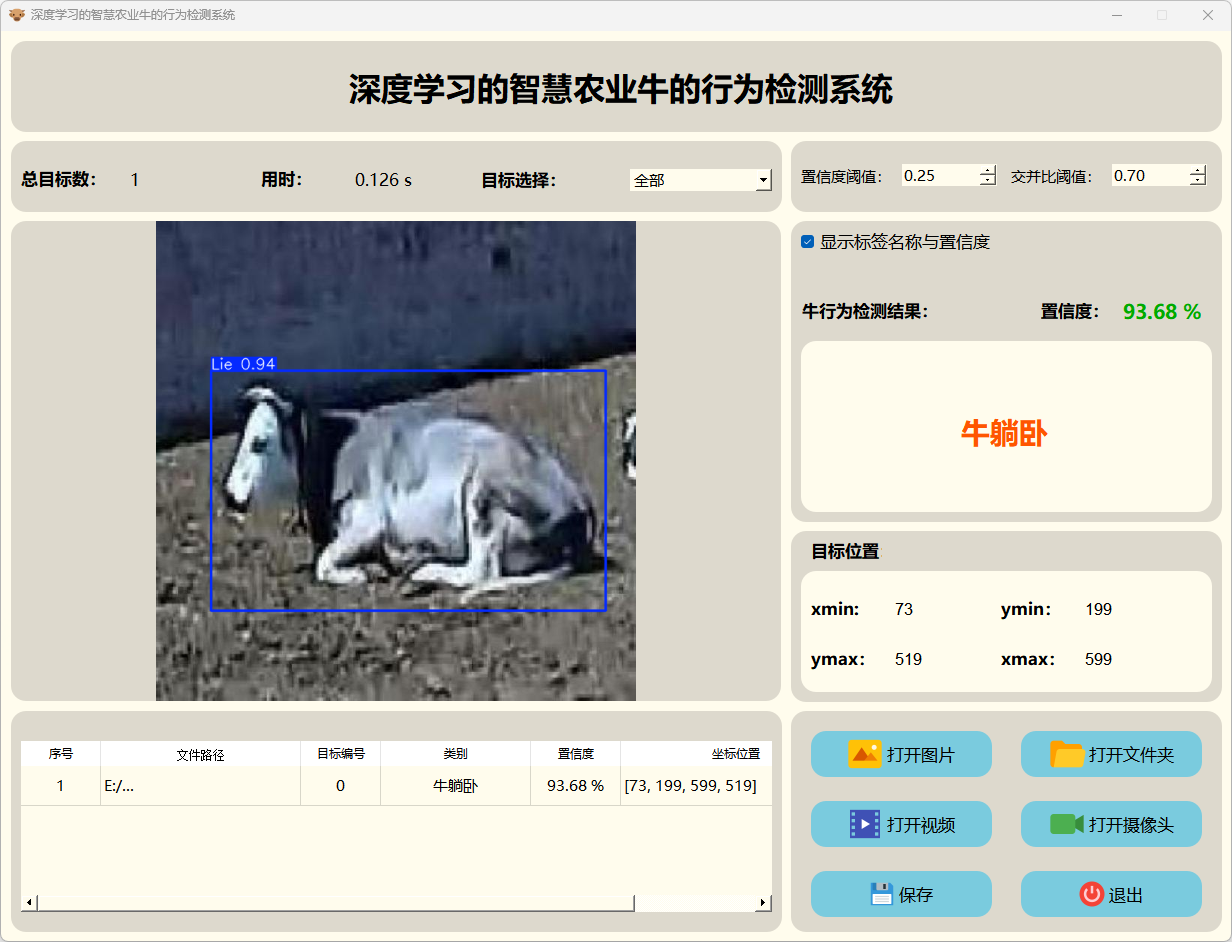Click the film strip icon for 打开视频
1232x942 pixels.
(x=865, y=824)
